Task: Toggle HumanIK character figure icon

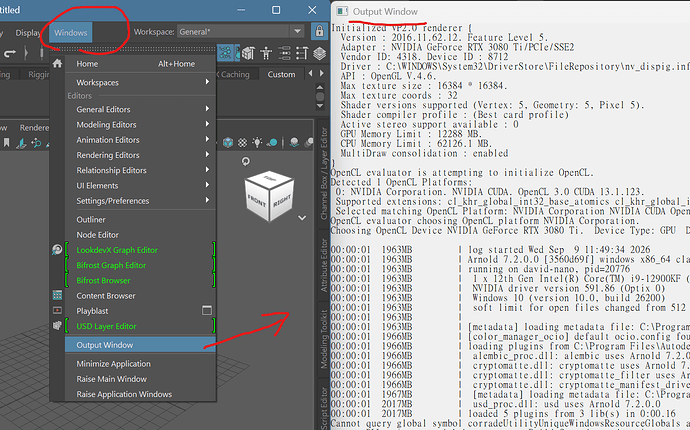Action: point(266,54)
